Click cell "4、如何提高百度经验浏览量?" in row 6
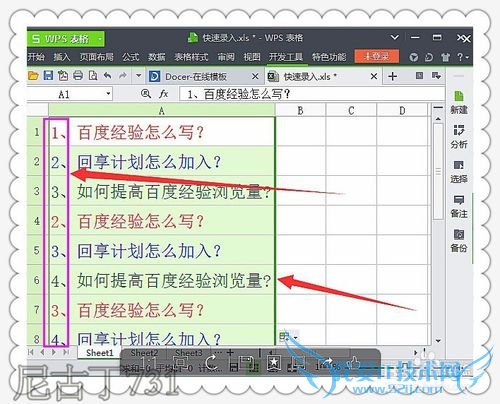The image size is (500, 404). click(x=162, y=280)
